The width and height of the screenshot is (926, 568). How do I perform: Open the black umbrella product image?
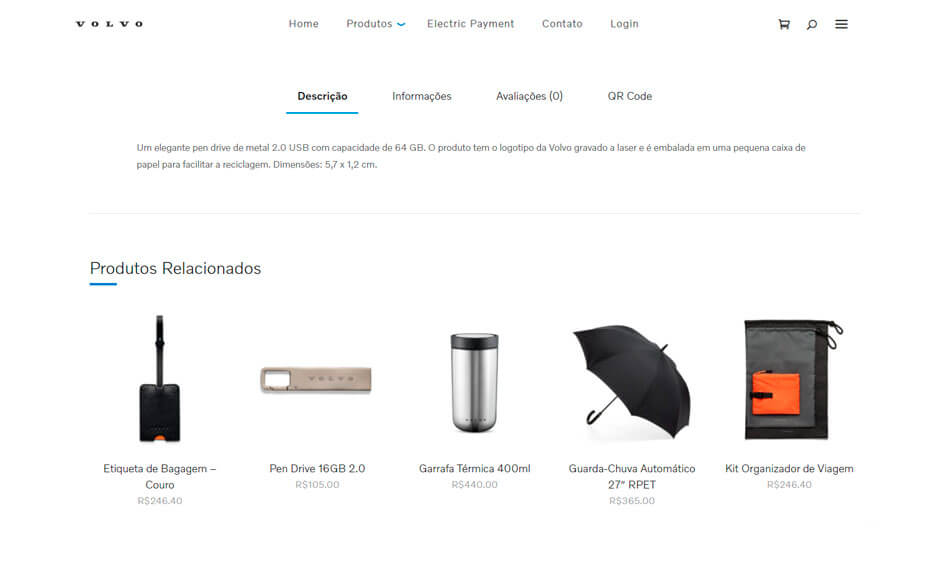632,381
